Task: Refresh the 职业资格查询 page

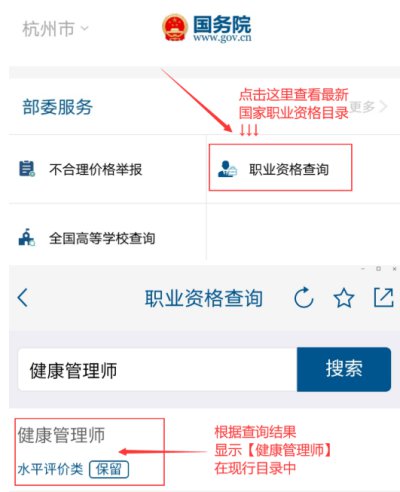Action: coord(304,297)
